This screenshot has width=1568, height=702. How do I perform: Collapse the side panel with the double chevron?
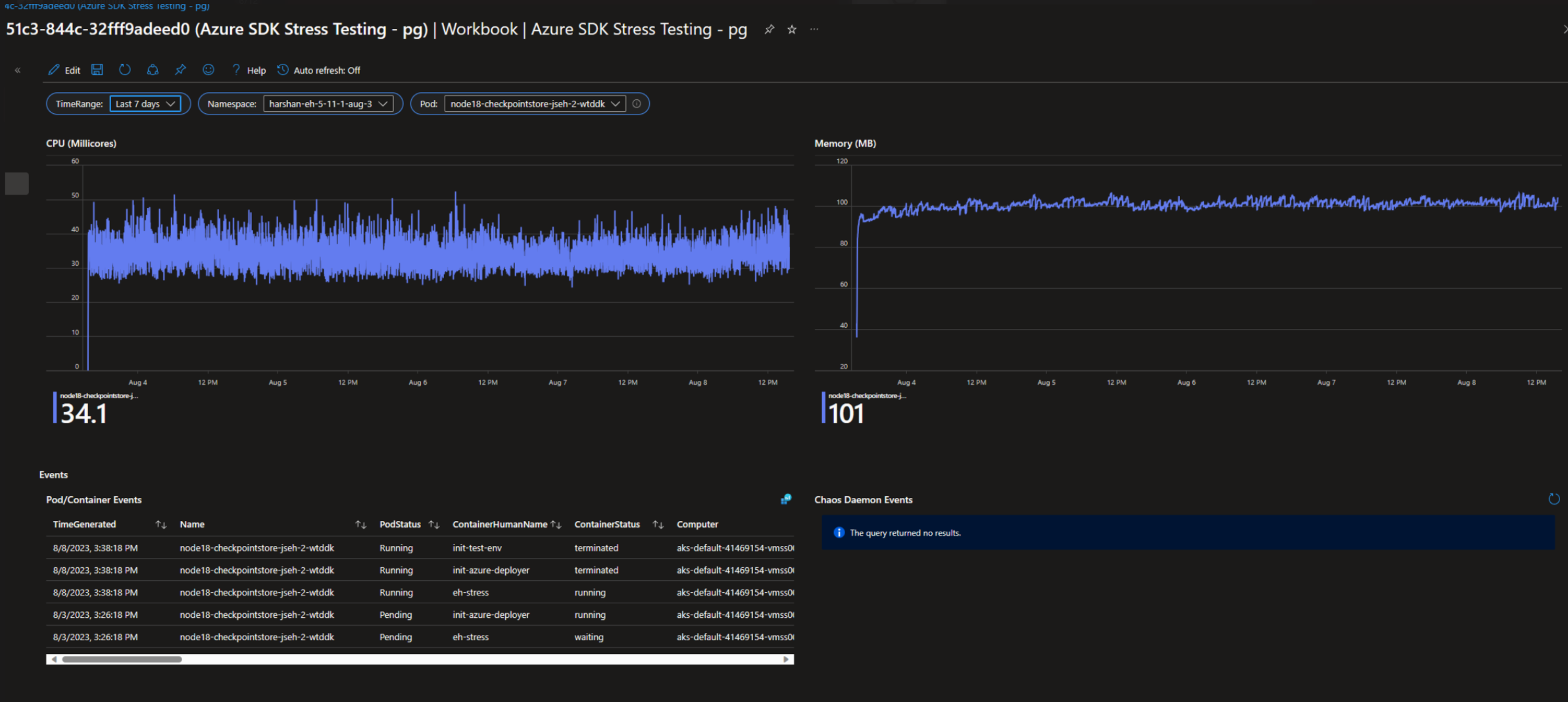tap(17, 70)
